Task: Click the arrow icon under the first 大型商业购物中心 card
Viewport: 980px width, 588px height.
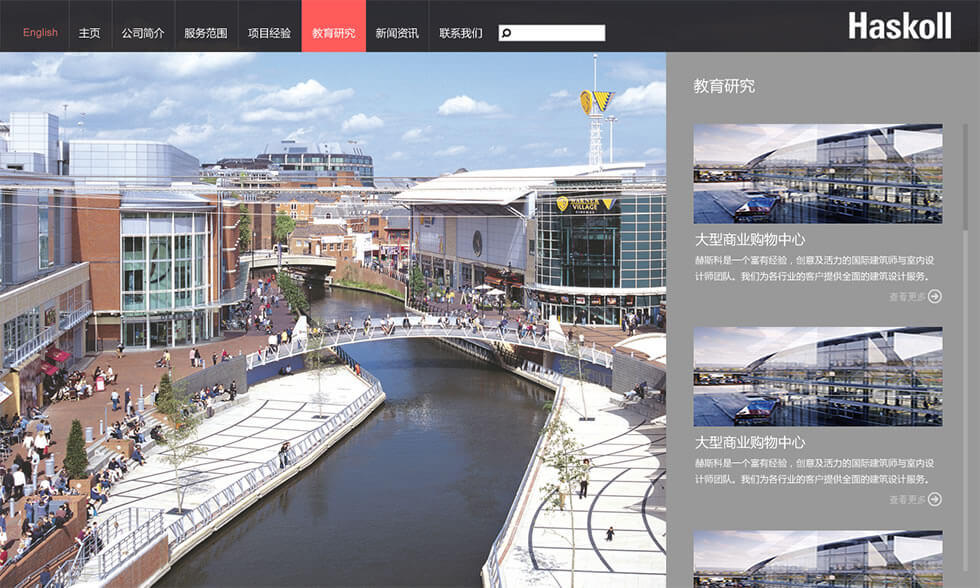Action: point(934,296)
